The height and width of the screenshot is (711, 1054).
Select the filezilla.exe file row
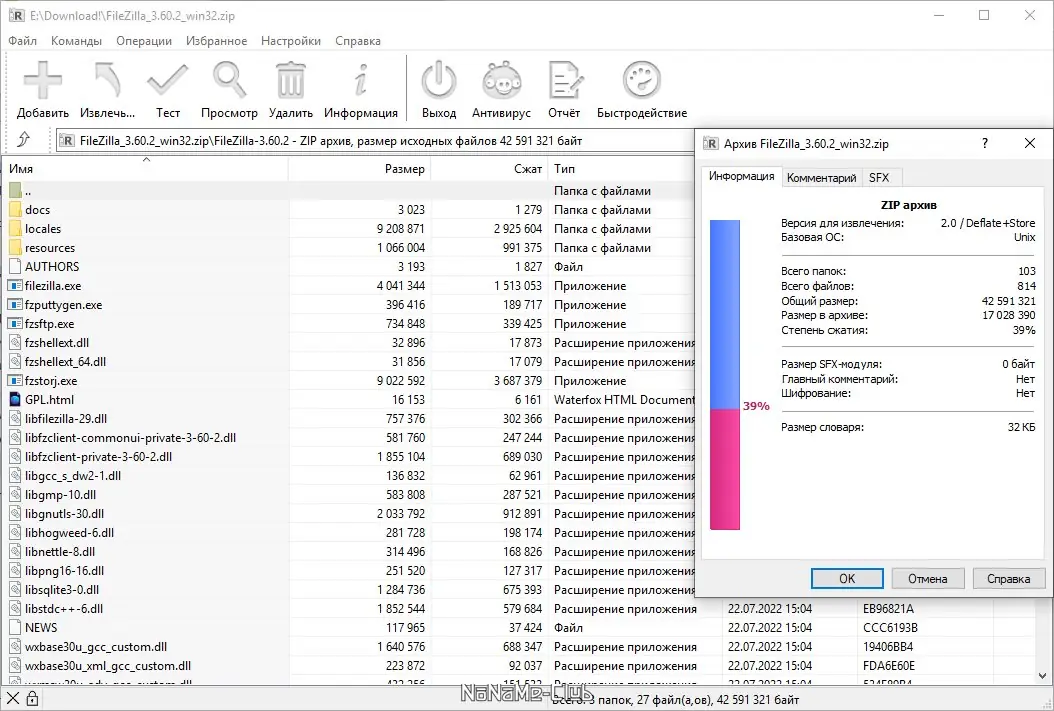click(348, 286)
